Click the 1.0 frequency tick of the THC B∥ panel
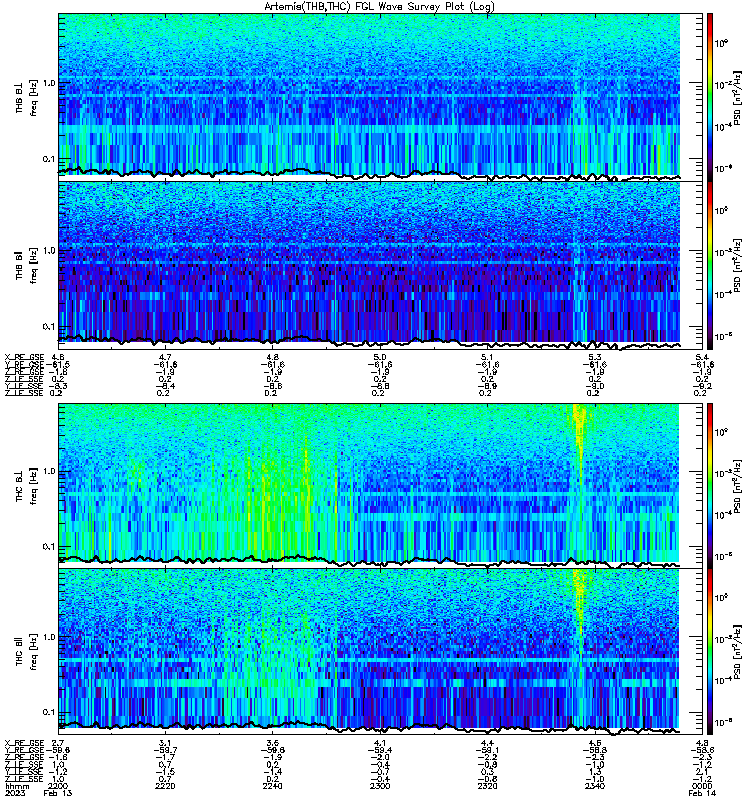This screenshot has width=750, height=800. click(48, 637)
